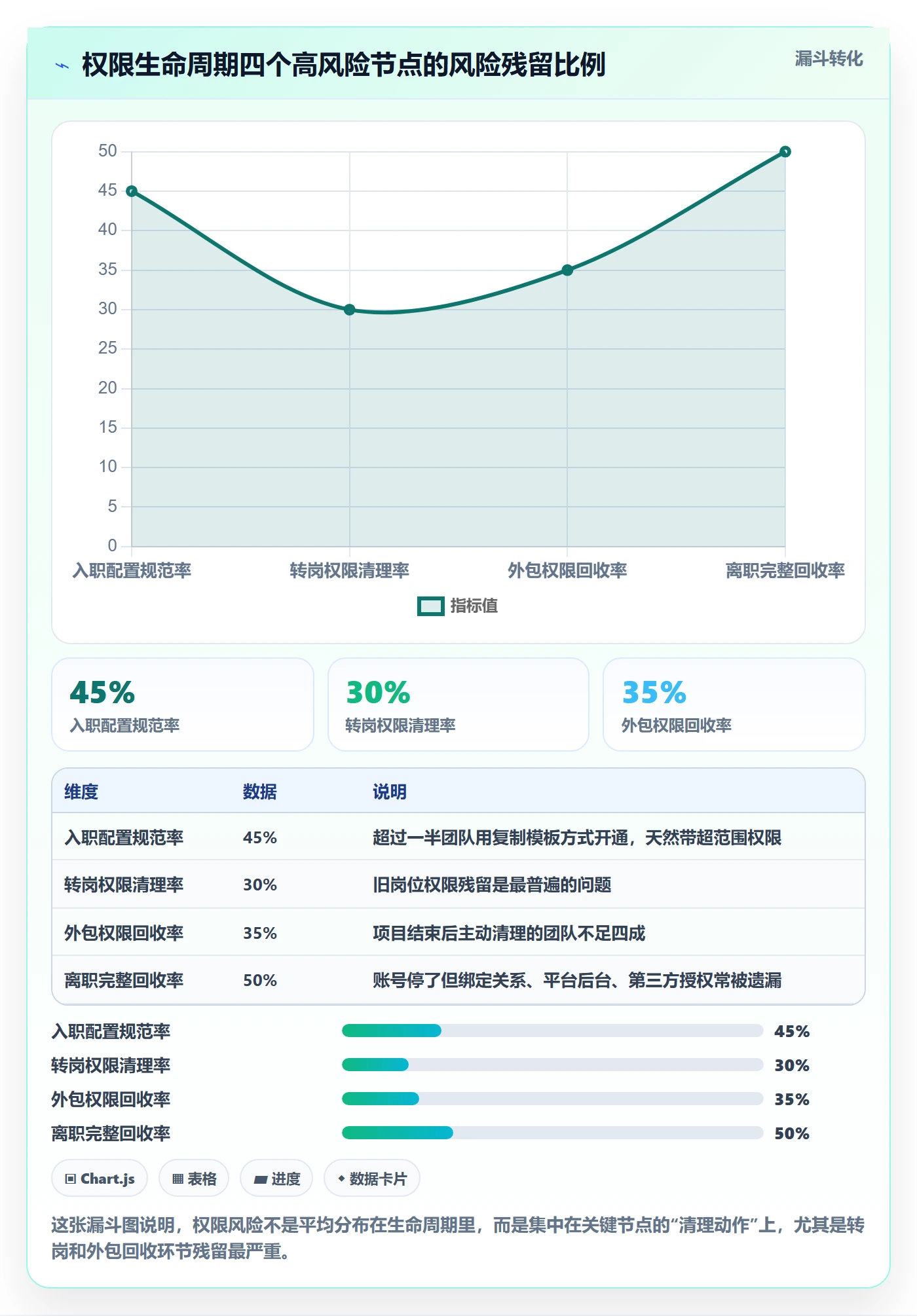Click the summary paragraph starting with '这张漏斗图说明'
917x1316 pixels.
458,1238
